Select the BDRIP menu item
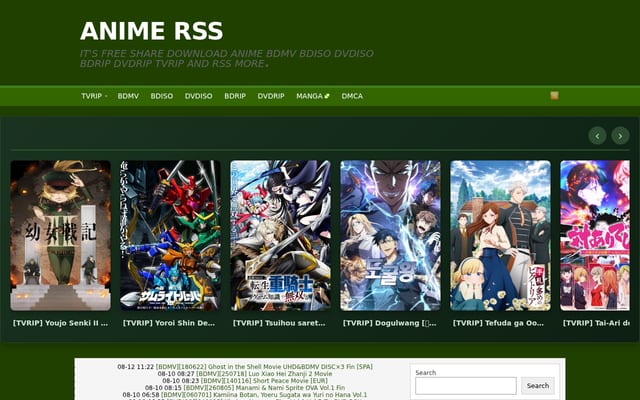This screenshot has width=640, height=400. pos(235,96)
